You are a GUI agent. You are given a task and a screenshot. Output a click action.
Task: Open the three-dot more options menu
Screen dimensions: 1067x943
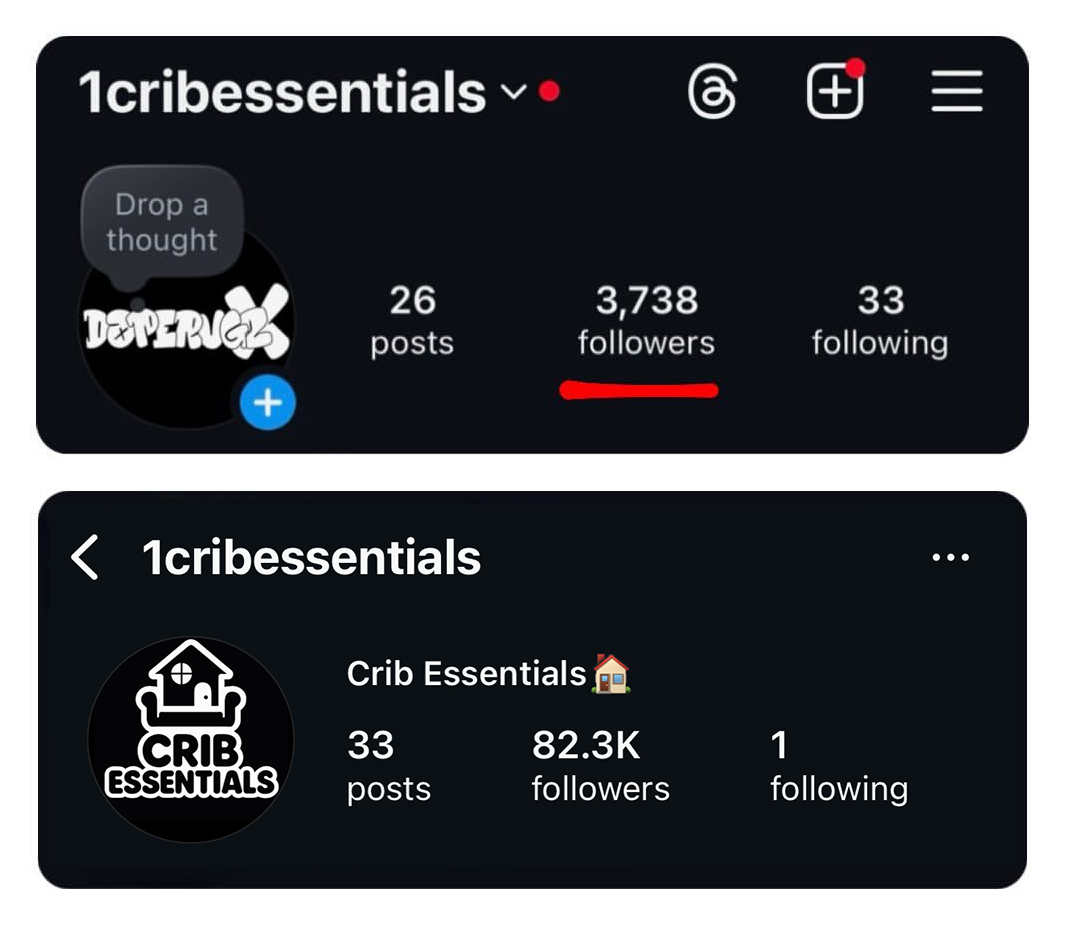pyautogui.click(x=949, y=557)
